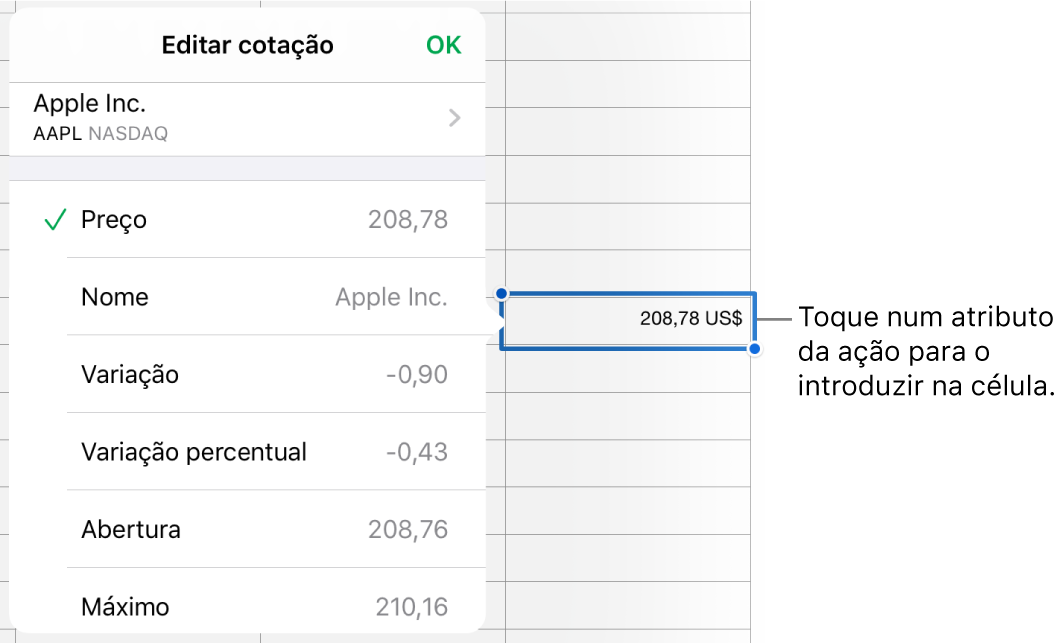Select the Nome attribute
The height and width of the screenshot is (644, 1061).
(x=114, y=297)
